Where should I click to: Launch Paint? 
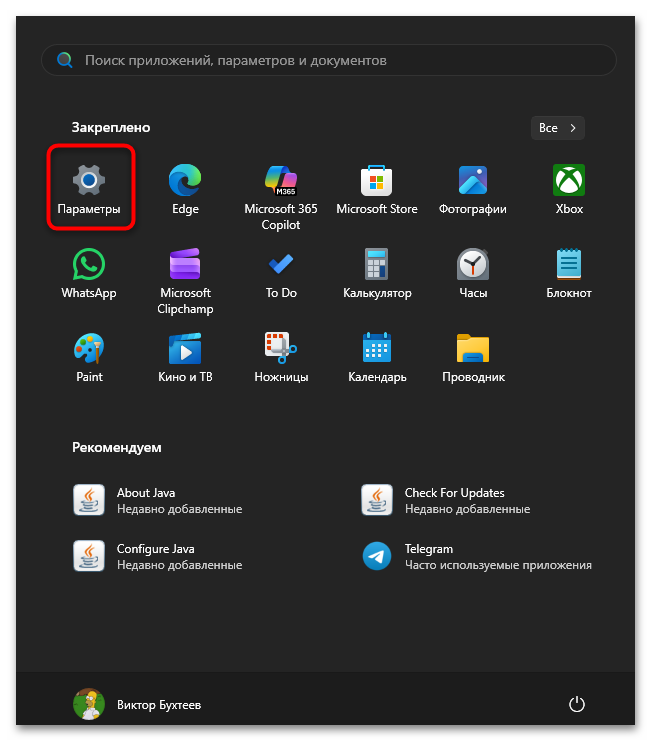point(89,357)
